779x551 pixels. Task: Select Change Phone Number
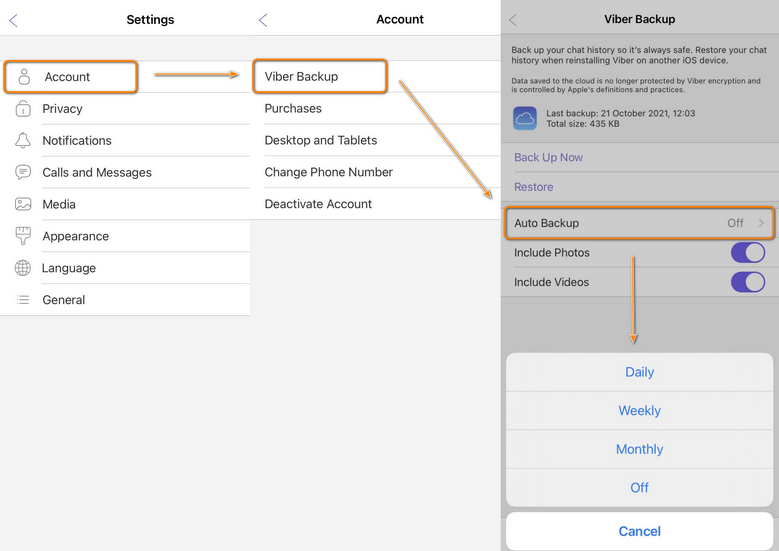[x=375, y=171]
